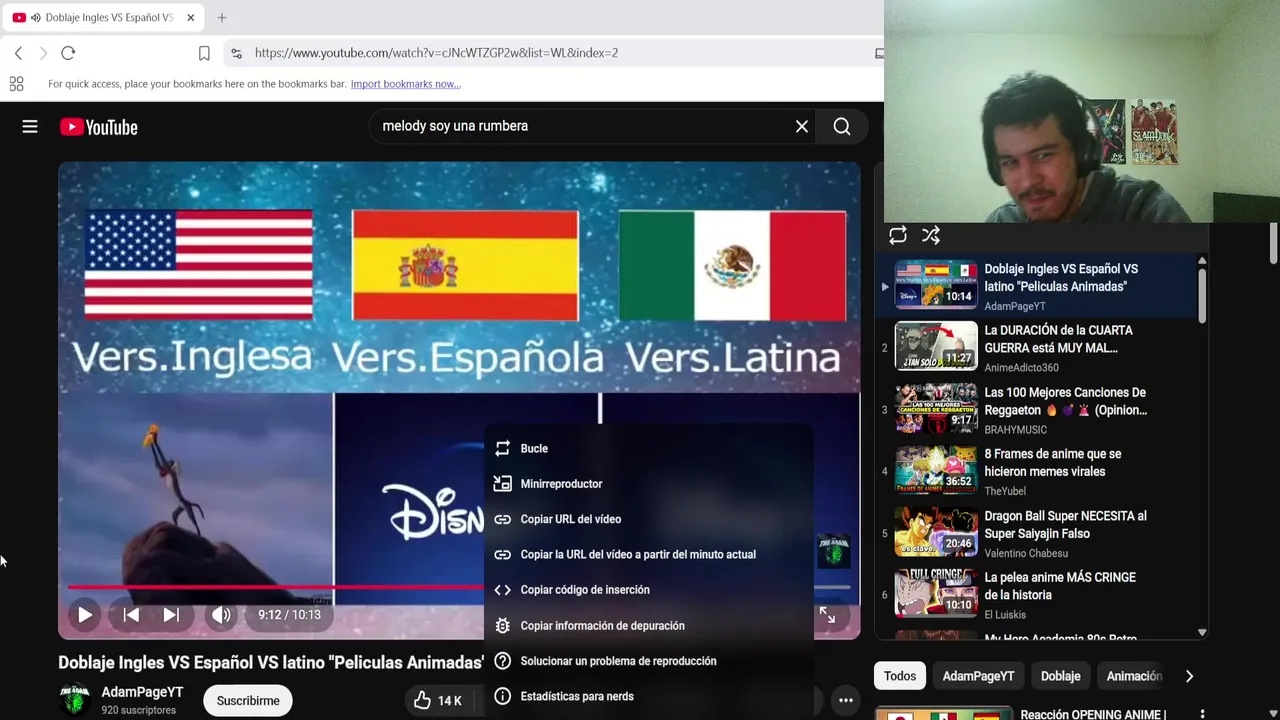Screen dimensions: 1280x720
Task: Close the Doblaje Ingles VS Español browser tab
Action: (x=190, y=17)
